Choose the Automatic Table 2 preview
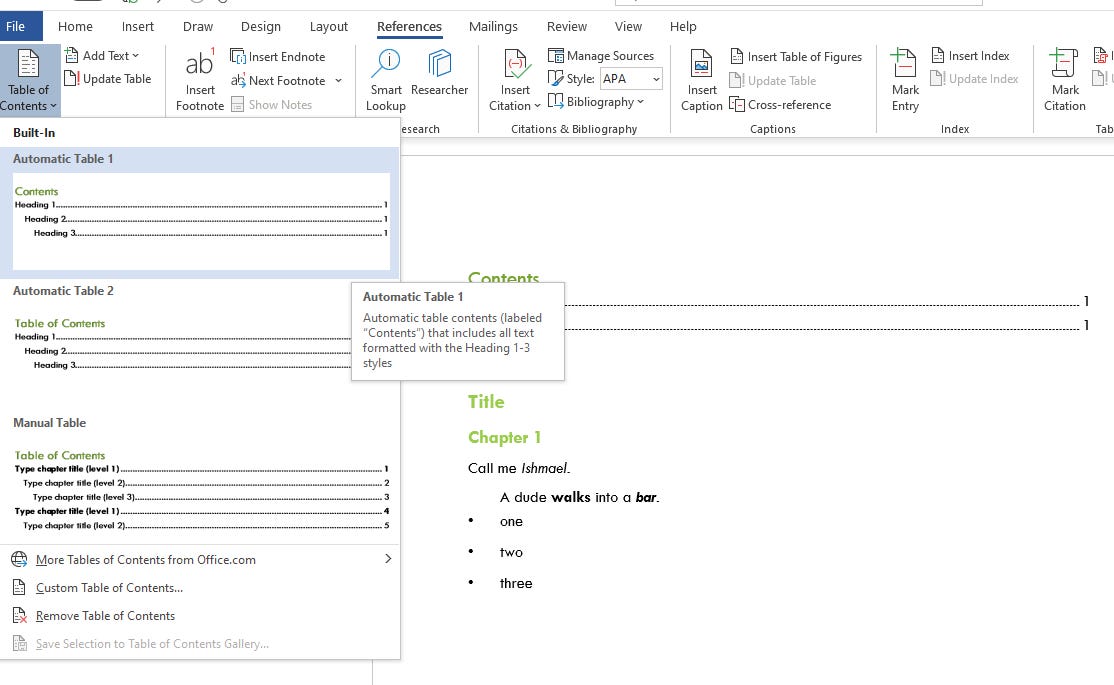The width and height of the screenshot is (1114, 685). (x=201, y=353)
